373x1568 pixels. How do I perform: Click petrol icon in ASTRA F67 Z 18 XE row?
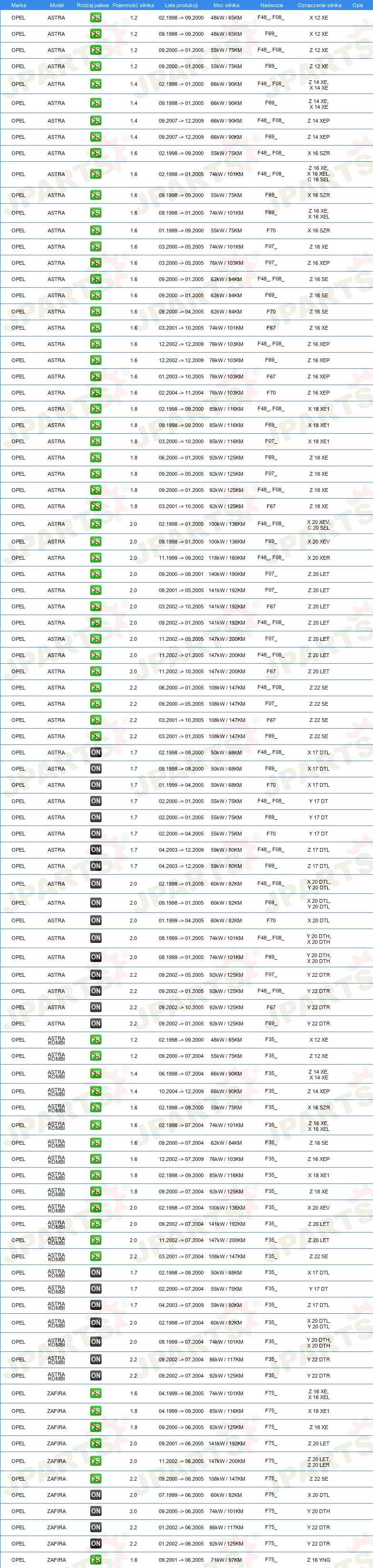coord(95,506)
